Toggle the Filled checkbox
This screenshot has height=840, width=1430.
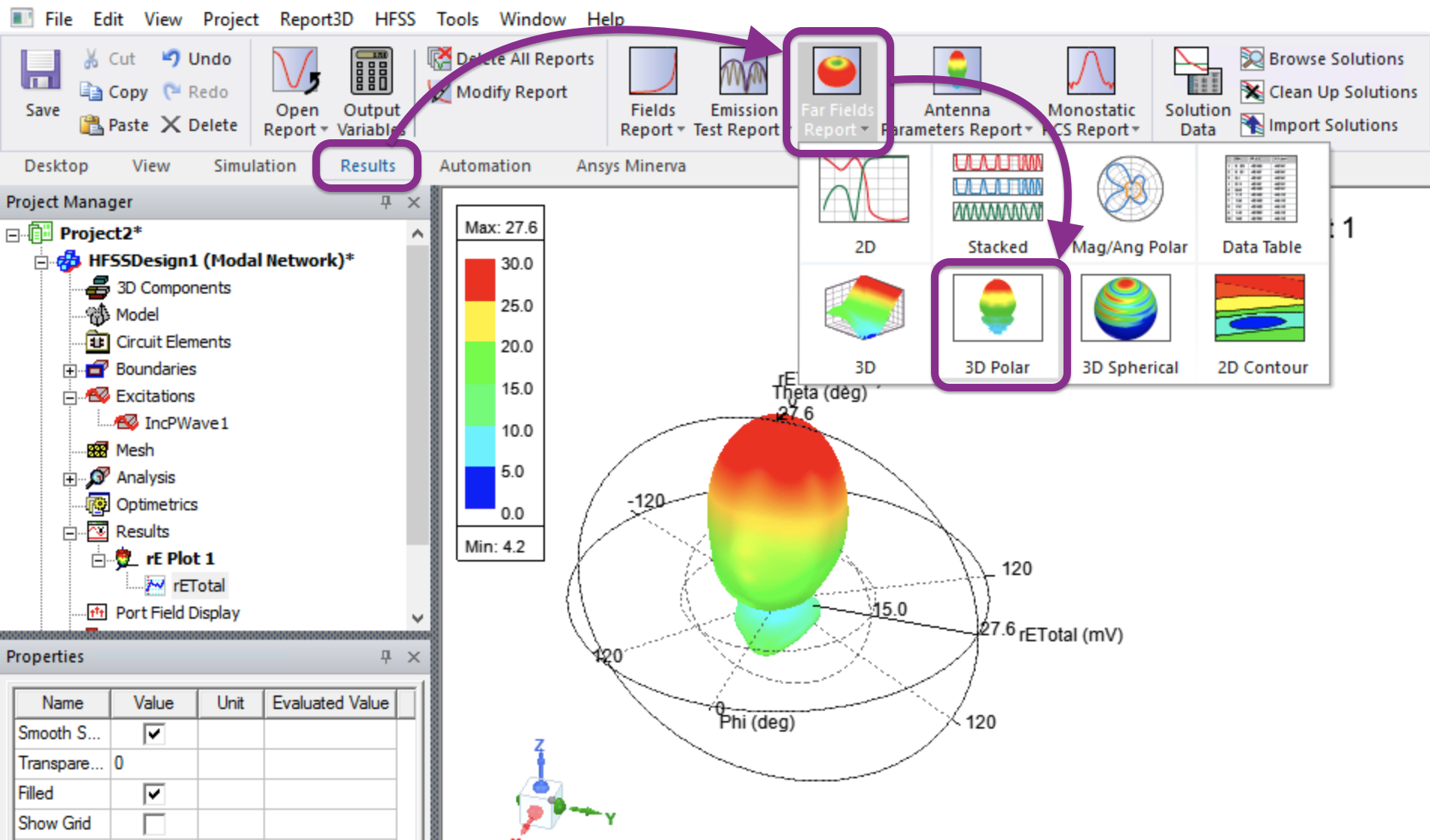coord(154,793)
